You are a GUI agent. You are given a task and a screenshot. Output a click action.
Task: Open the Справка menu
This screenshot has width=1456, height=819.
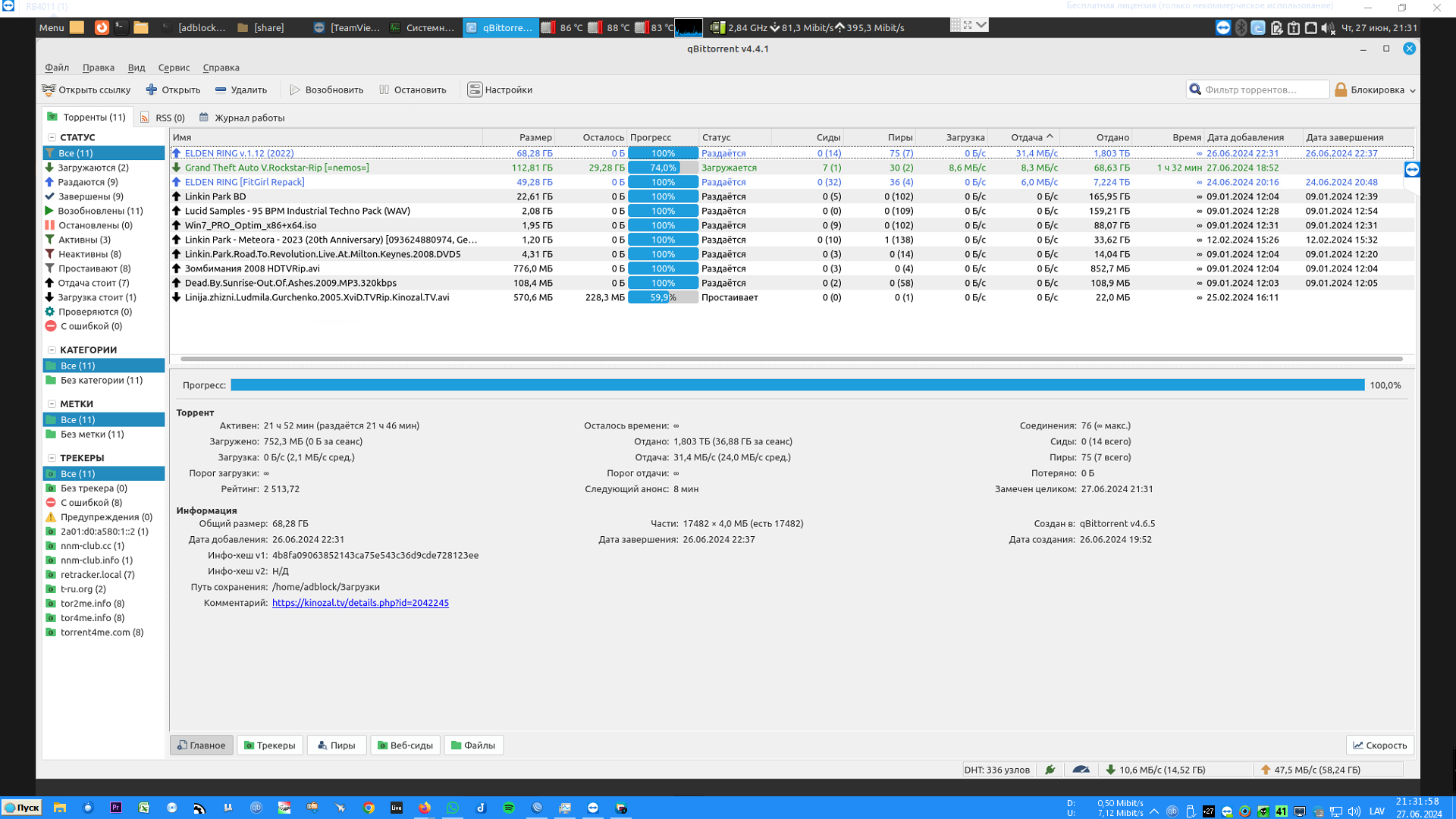tap(221, 67)
